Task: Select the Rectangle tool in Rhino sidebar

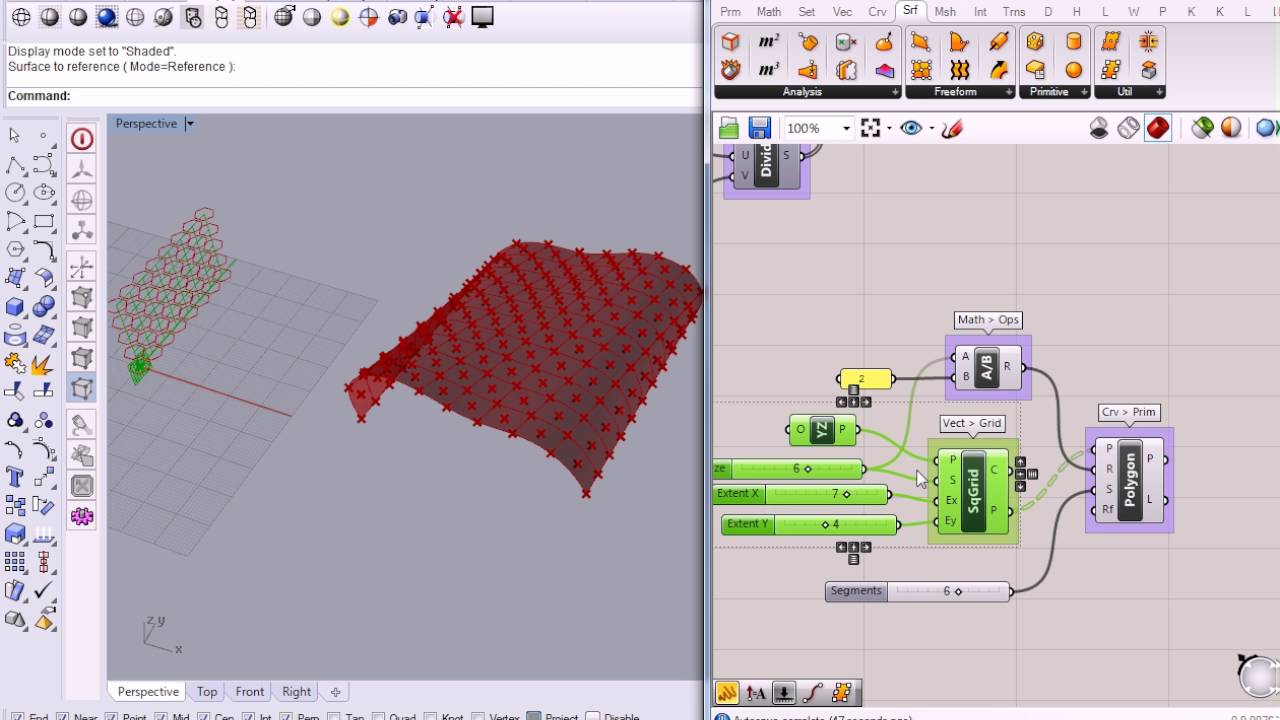Action: pyautogui.click(x=44, y=221)
